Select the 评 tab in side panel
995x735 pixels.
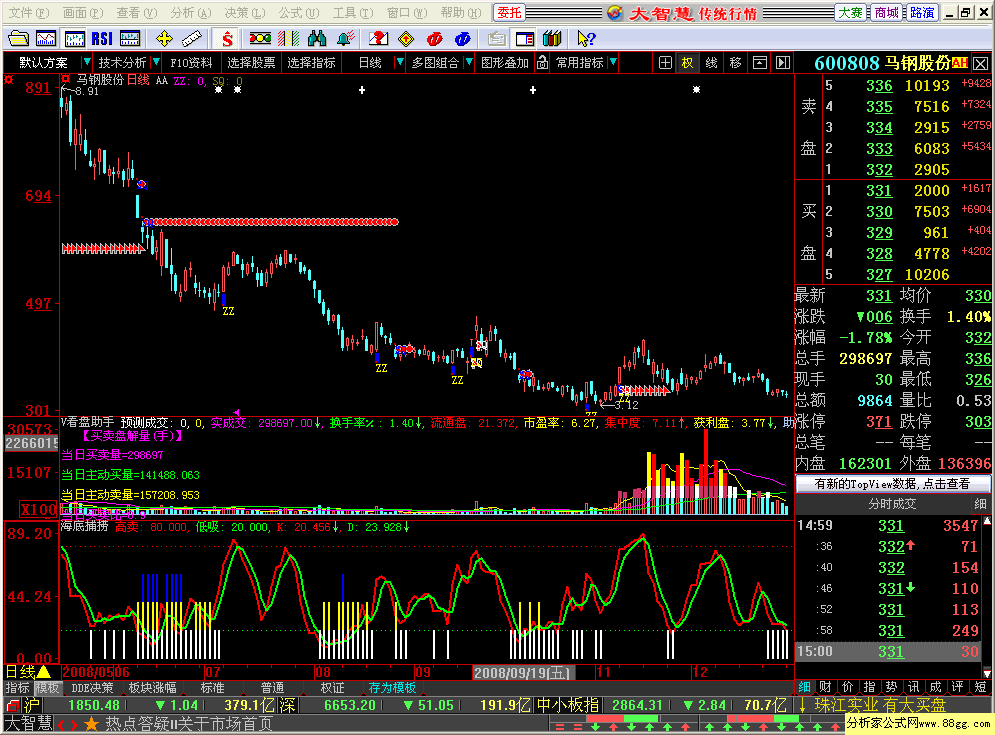click(958, 687)
